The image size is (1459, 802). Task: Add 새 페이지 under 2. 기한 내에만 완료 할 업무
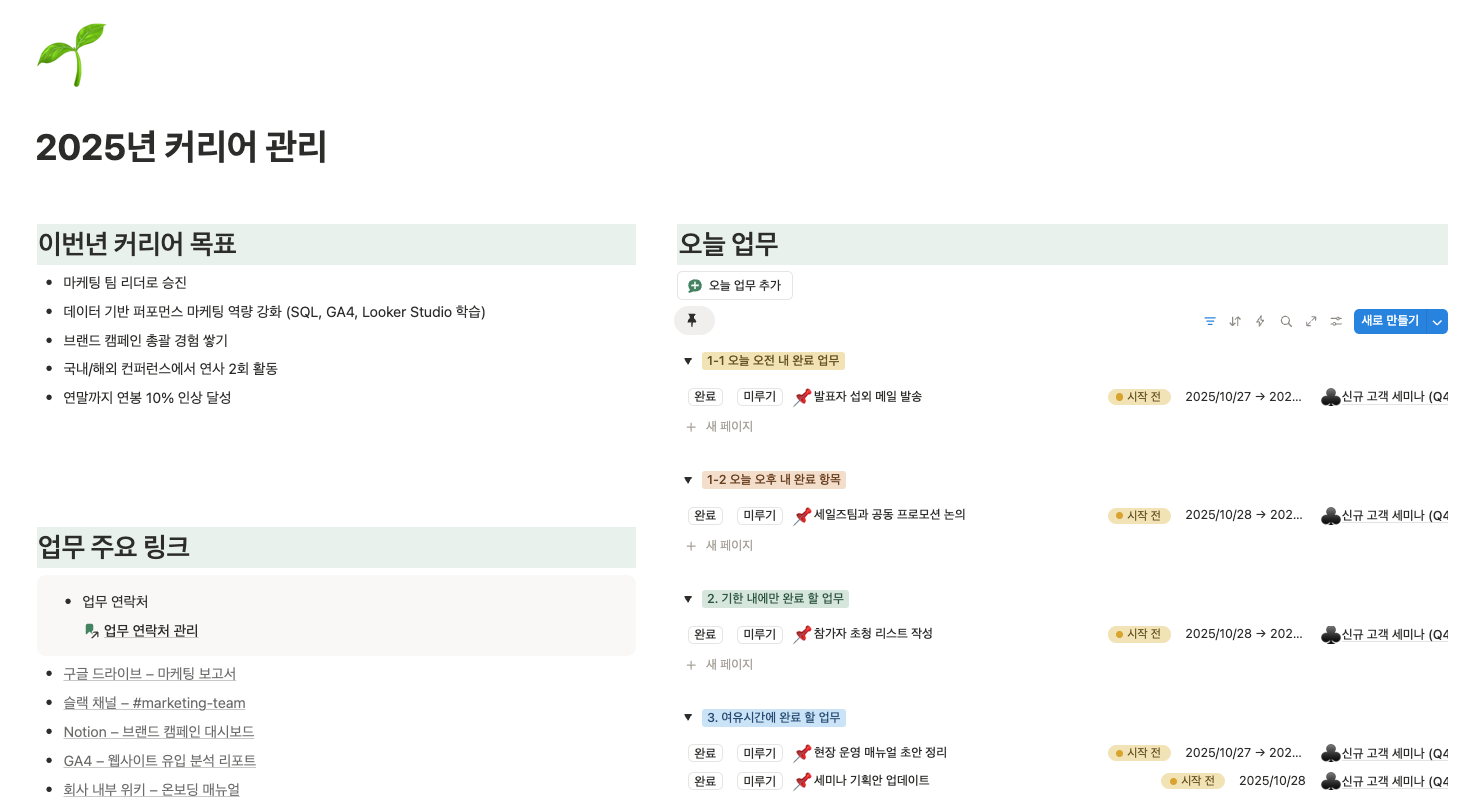tap(729, 665)
